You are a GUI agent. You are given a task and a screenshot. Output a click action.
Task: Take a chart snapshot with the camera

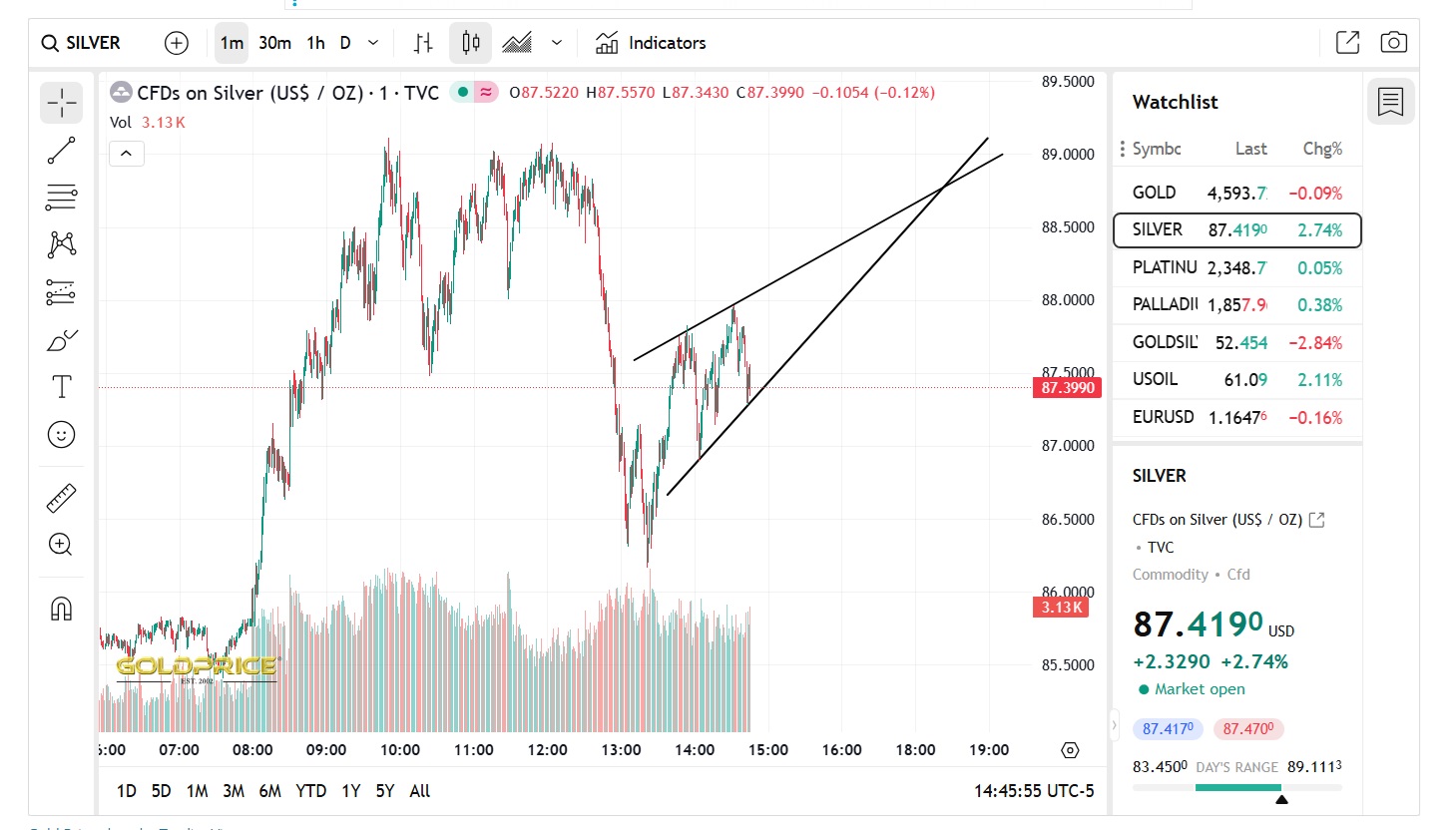[1393, 42]
